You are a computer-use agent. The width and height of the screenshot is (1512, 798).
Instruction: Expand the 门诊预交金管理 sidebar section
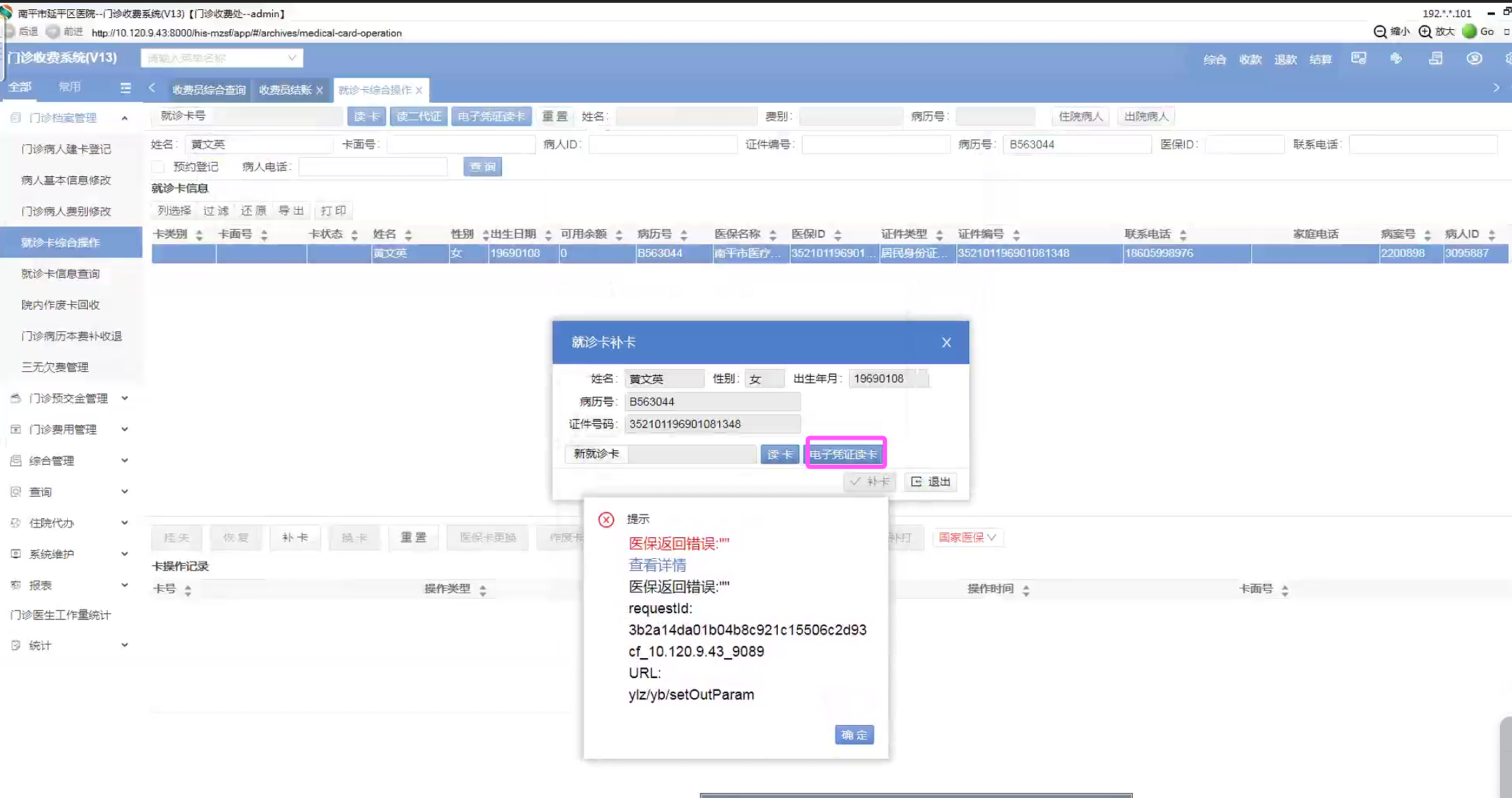point(69,398)
